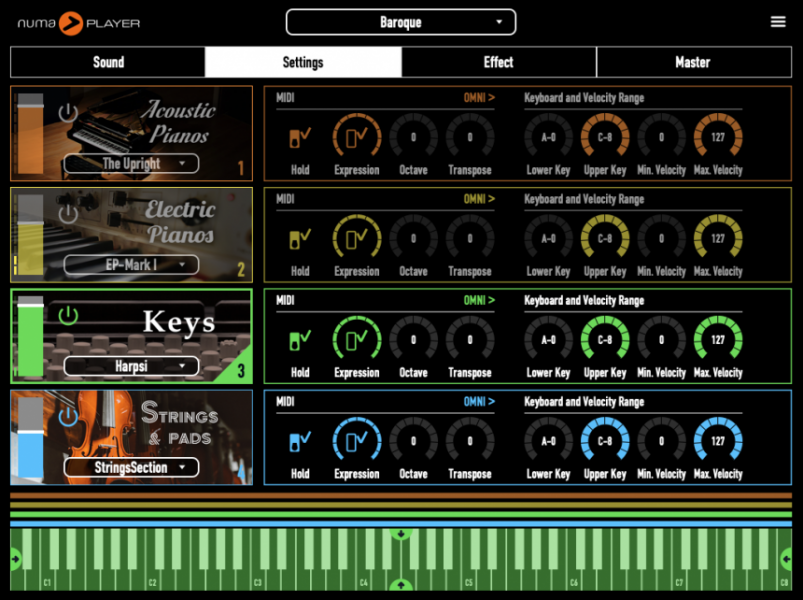The image size is (803, 600).
Task: Toggle power for Strings & Pads slot
Action: coord(68,416)
